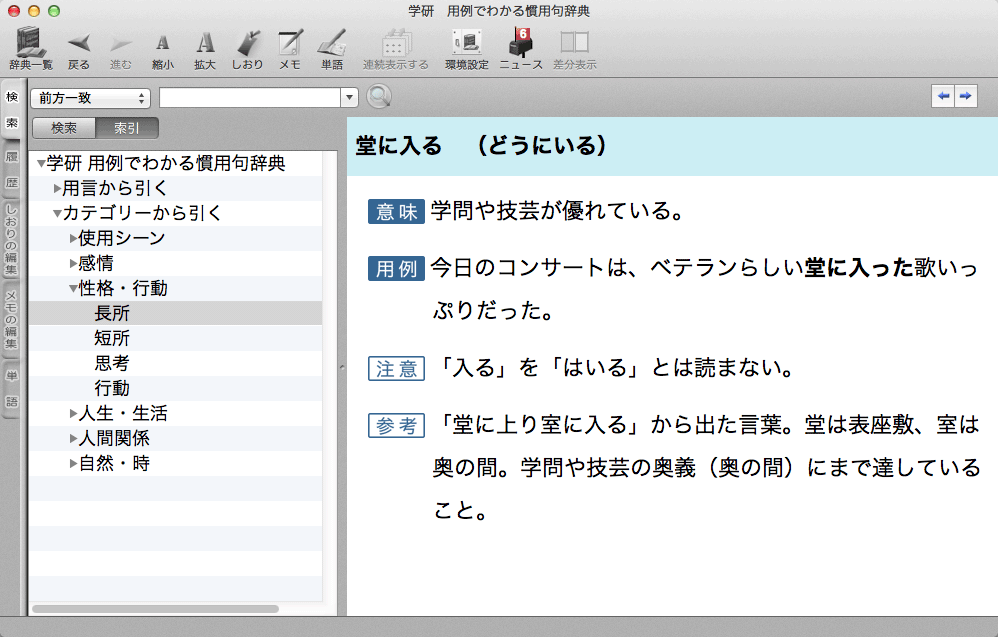This screenshot has width=998, height=637.
Task: Toggle 差分表示 diff view
Action: pyautogui.click(x=574, y=48)
